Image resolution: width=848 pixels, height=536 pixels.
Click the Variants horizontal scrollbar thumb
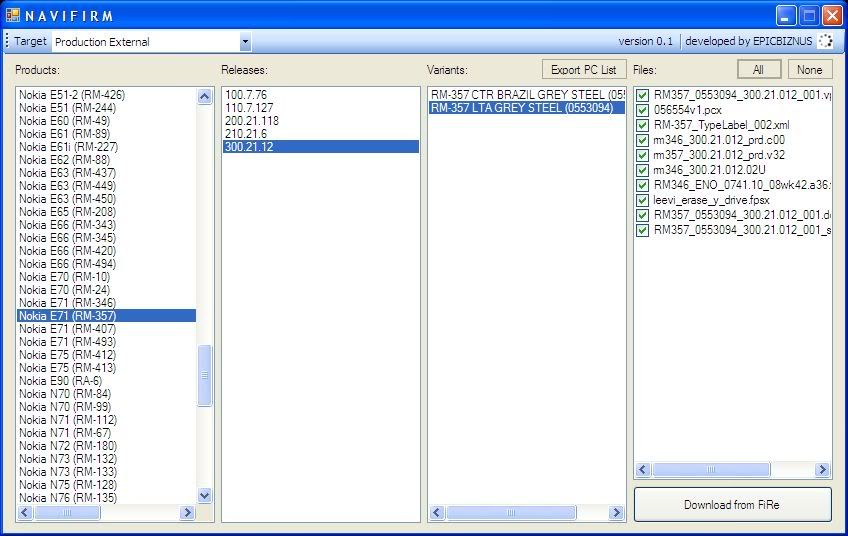tap(511, 512)
